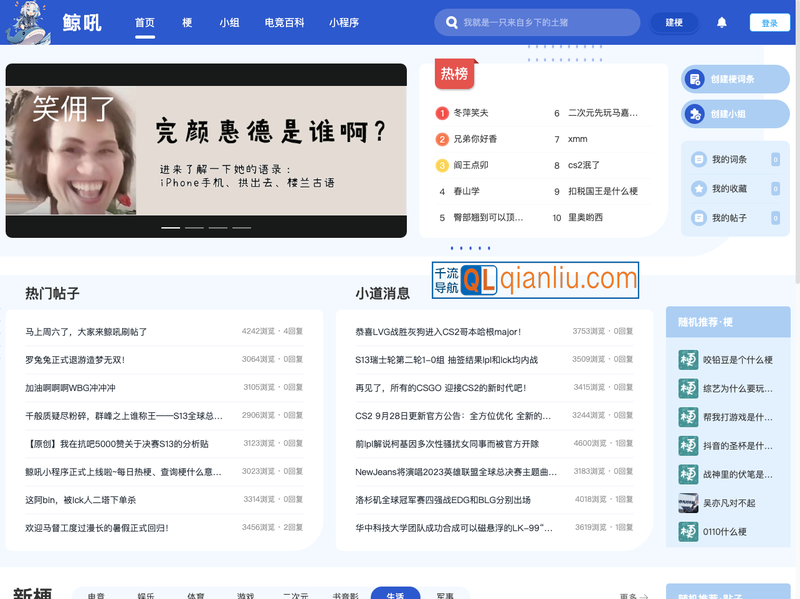This screenshot has width=800, height=599.
Task: Click the 完颜惠德 banner image
Action: point(206,140)
